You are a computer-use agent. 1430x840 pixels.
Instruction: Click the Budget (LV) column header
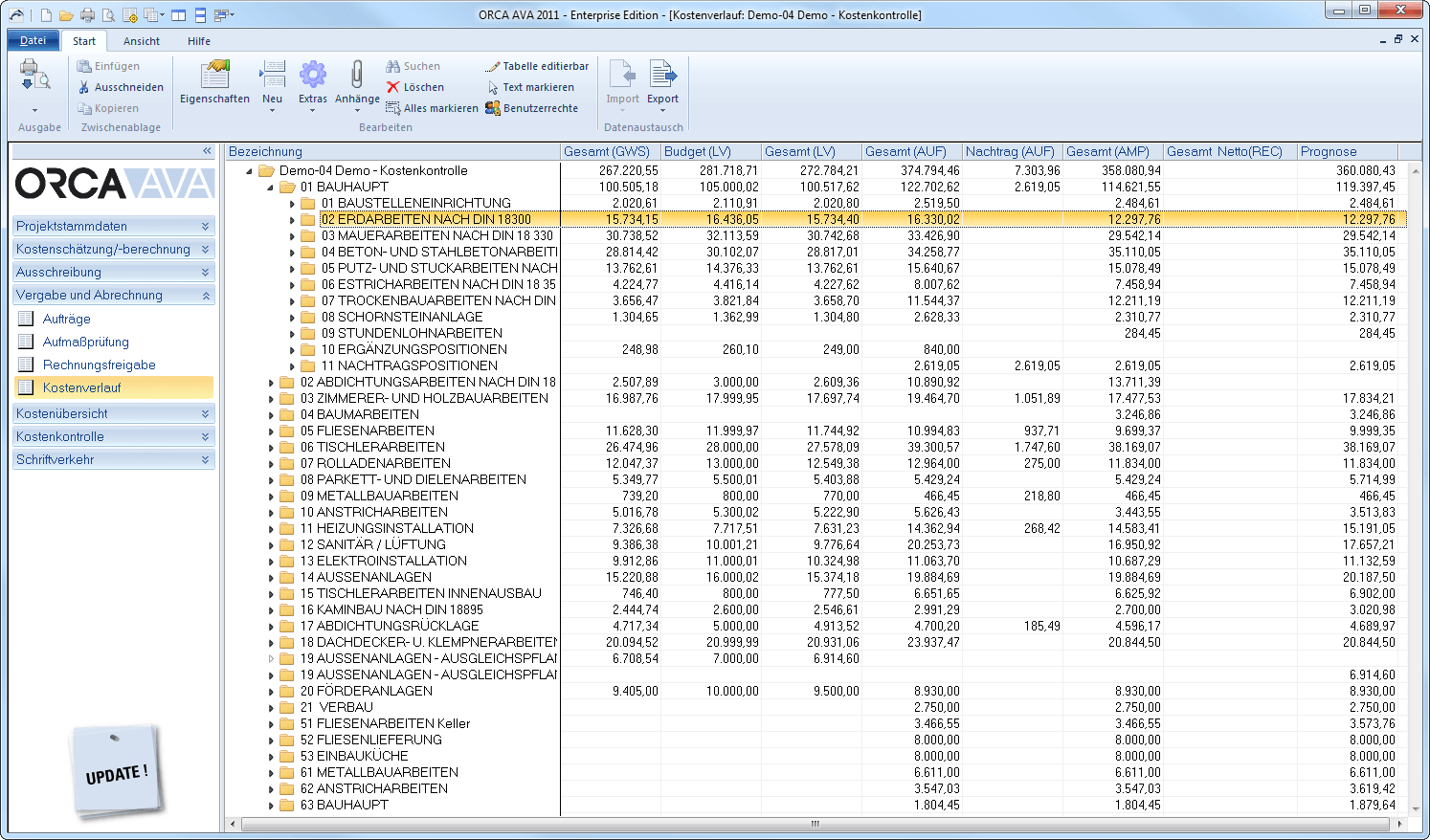[711, 151]
